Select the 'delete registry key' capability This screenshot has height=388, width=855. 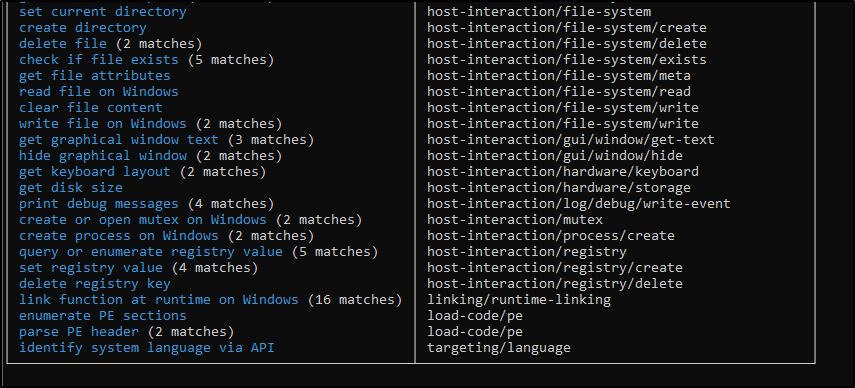[95, 284]
